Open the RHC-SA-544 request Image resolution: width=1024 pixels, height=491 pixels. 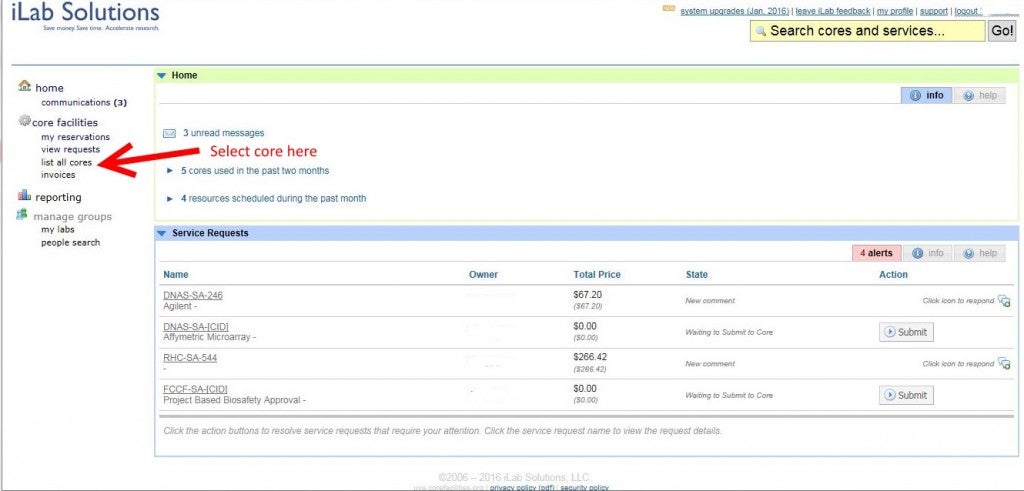[190, 358]
